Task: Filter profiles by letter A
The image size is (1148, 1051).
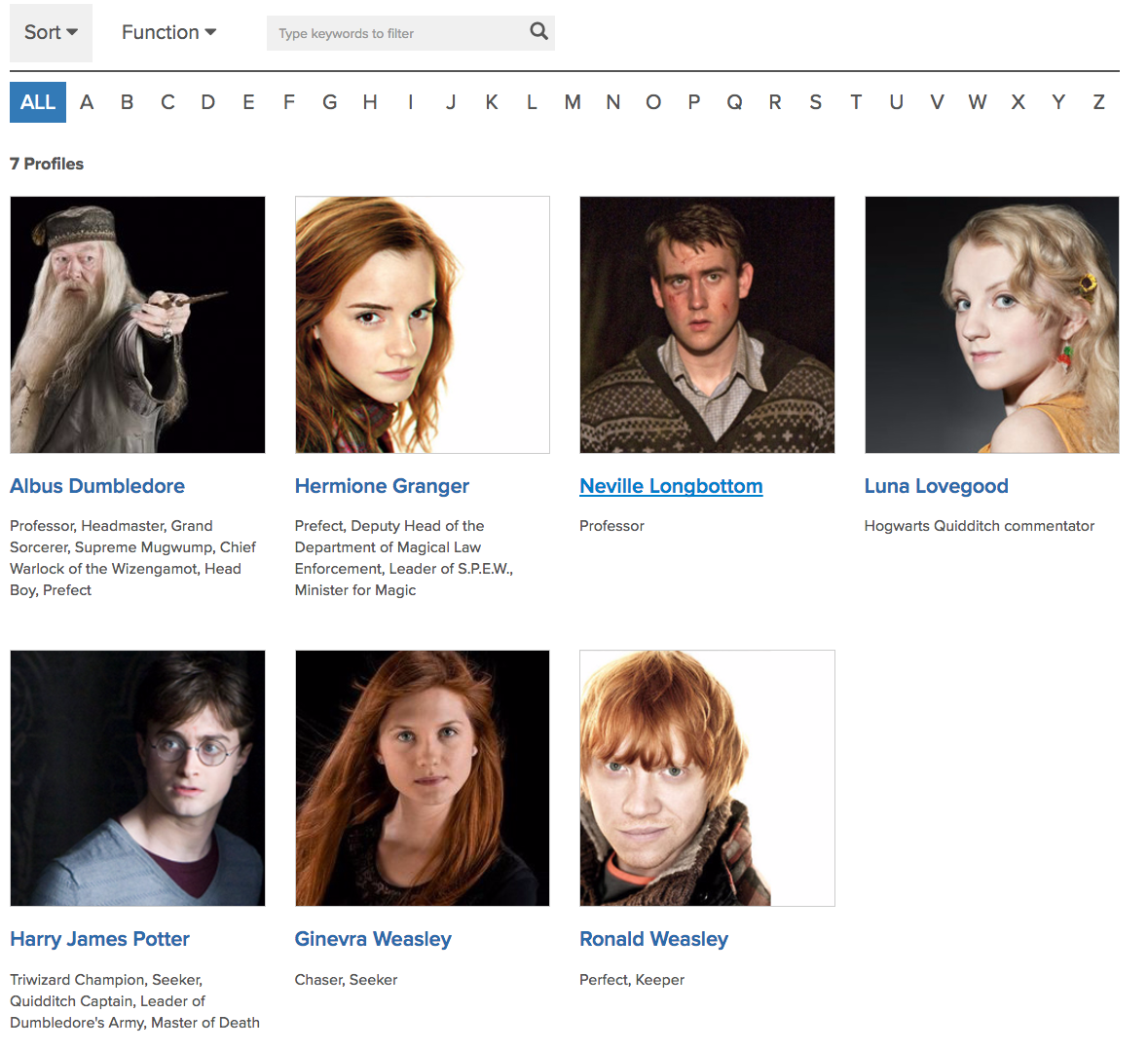Action: click(x=87, y=102)
